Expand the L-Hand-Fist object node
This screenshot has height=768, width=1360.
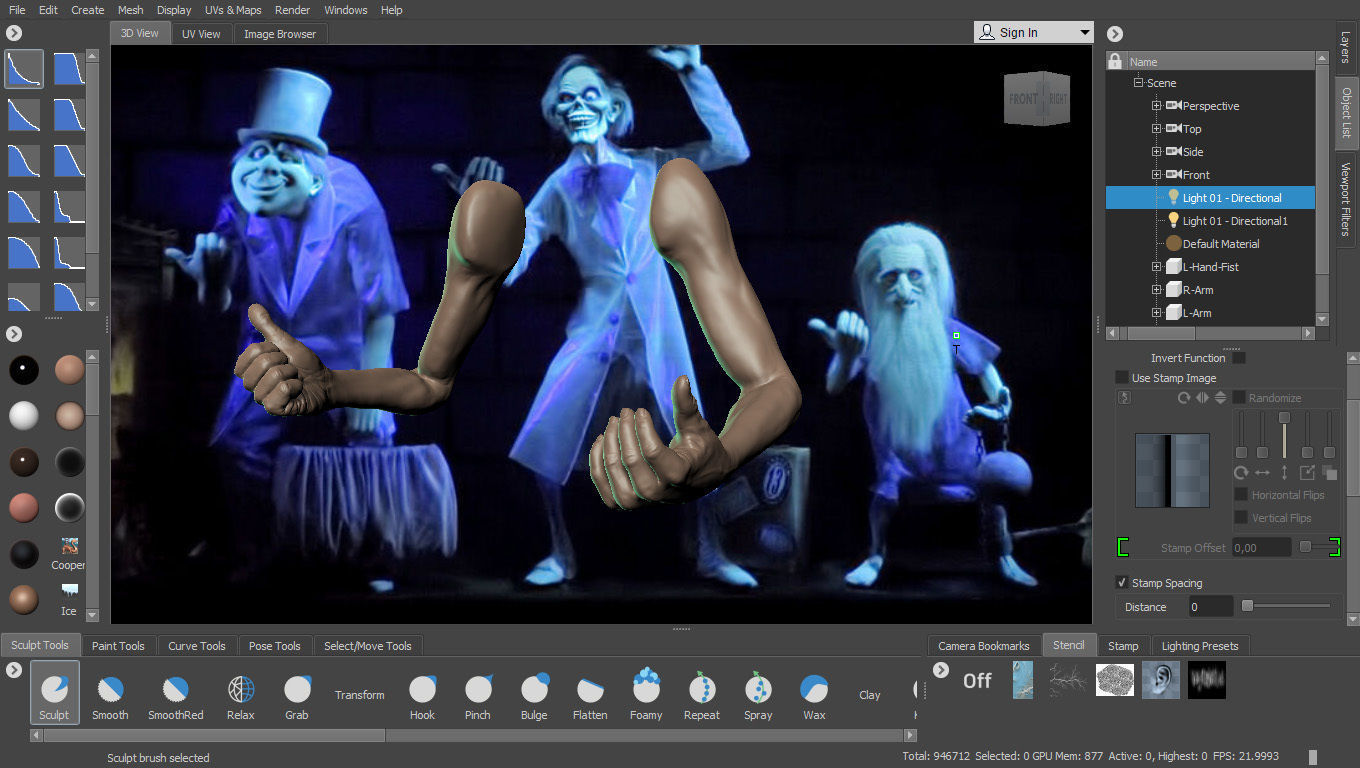click(1157, 267)
